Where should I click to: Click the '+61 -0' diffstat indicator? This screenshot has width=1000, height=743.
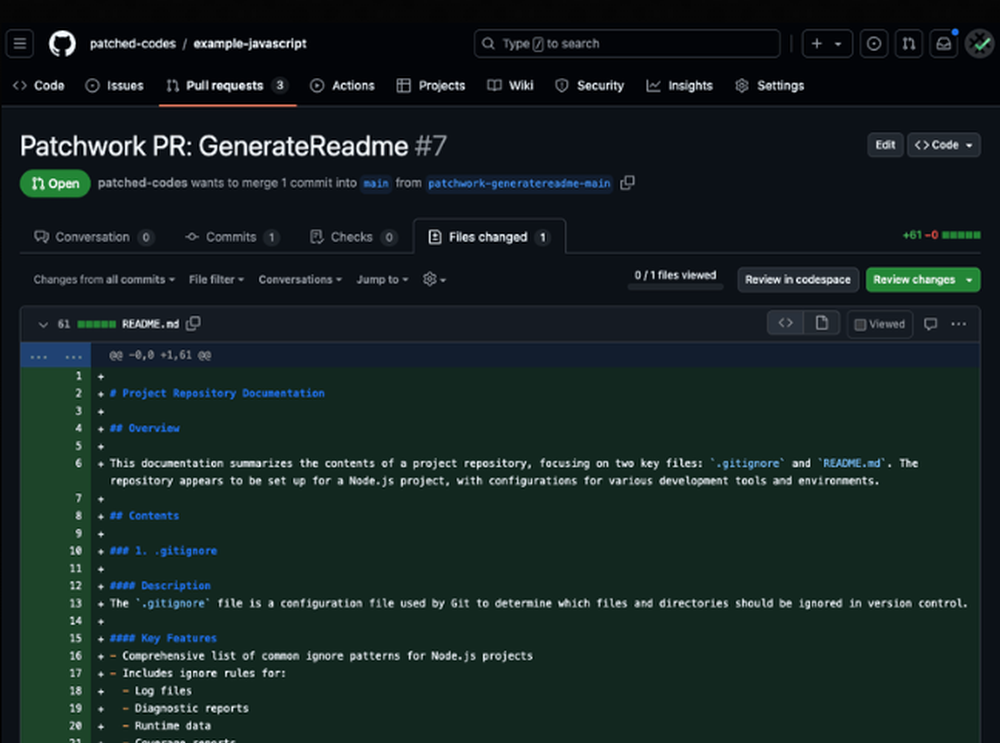tap(941, 235)
